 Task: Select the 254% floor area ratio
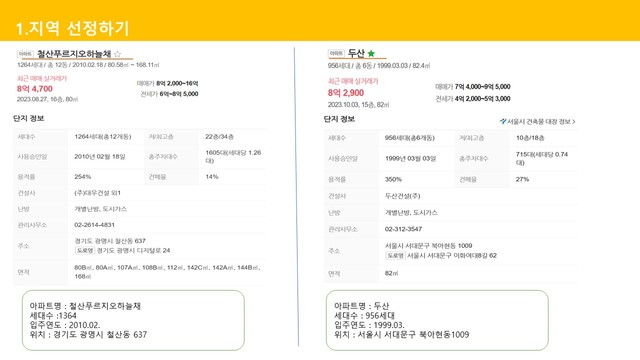[82, 177]
